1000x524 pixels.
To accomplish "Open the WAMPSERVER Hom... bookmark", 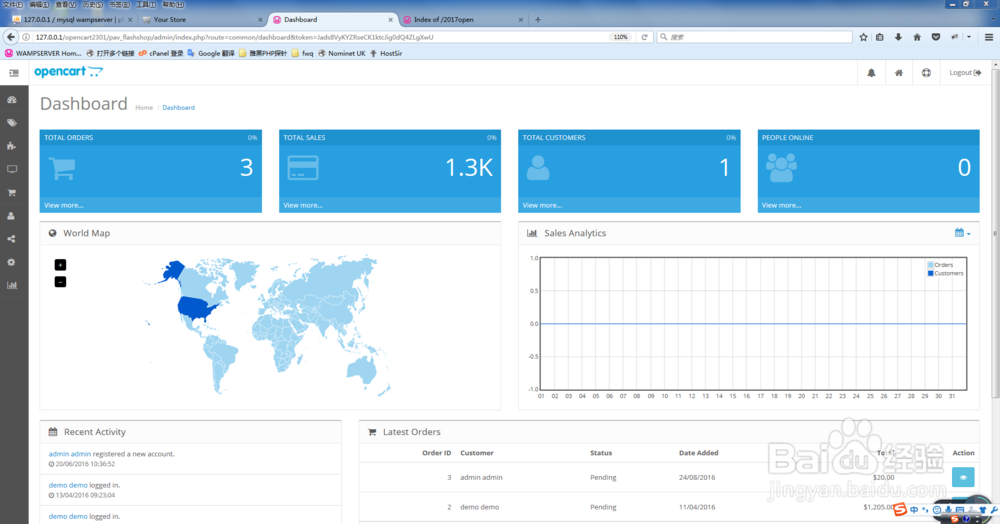I will tap(43, 54).
